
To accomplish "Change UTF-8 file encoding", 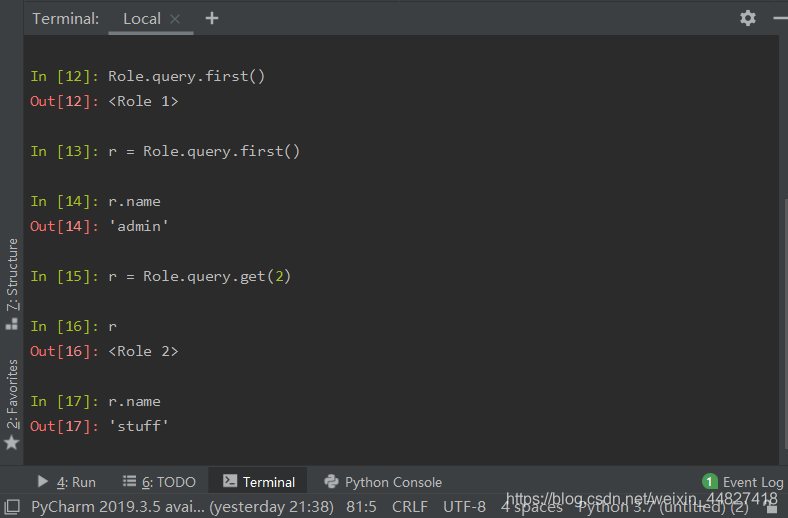I will pos(464,506).
